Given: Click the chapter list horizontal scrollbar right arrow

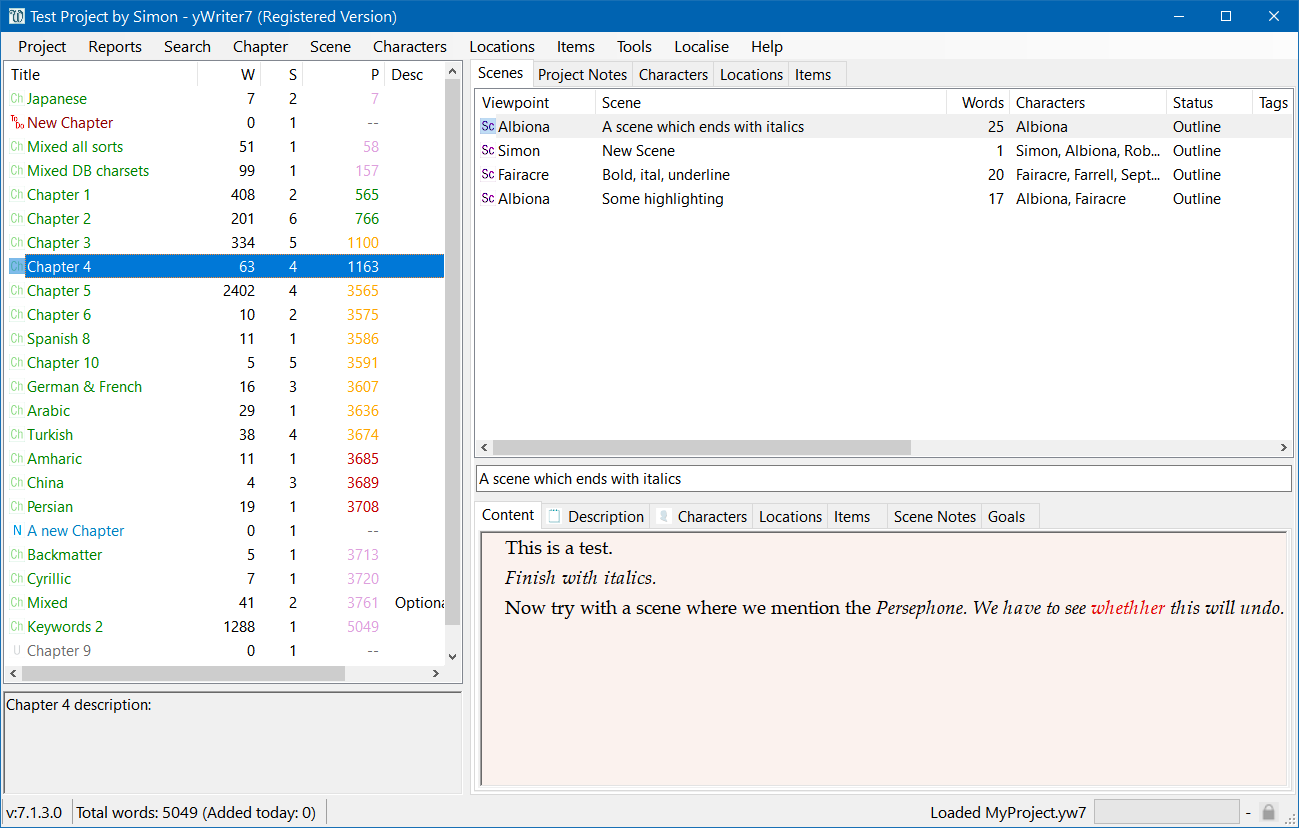Looking at the screenshot, I should [435, 674].
